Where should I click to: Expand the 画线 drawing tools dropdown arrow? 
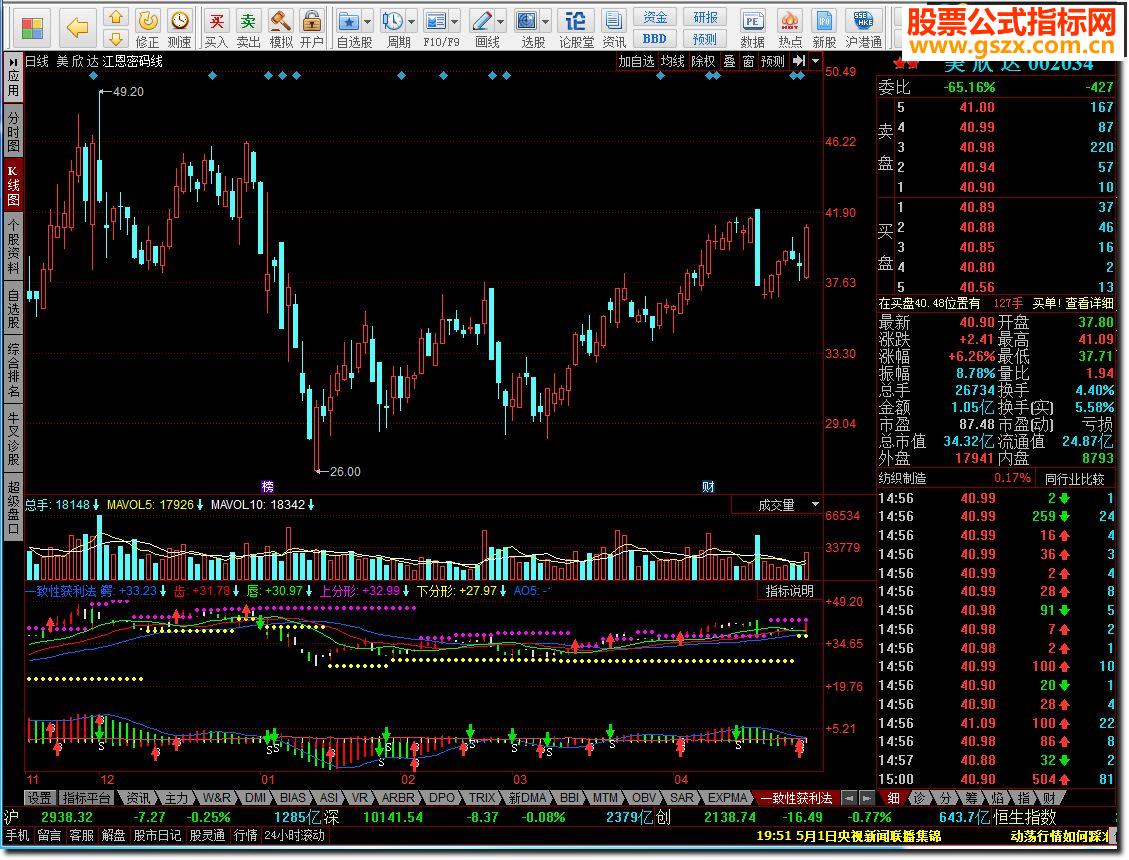coord(501,21)
